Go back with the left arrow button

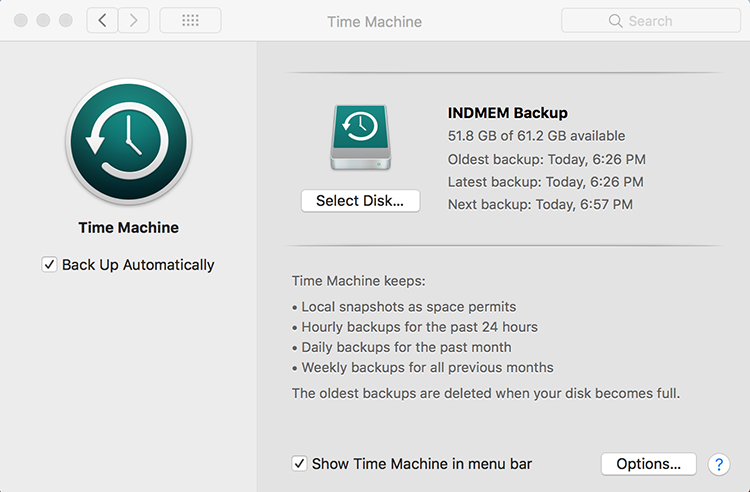pos(101,21)
